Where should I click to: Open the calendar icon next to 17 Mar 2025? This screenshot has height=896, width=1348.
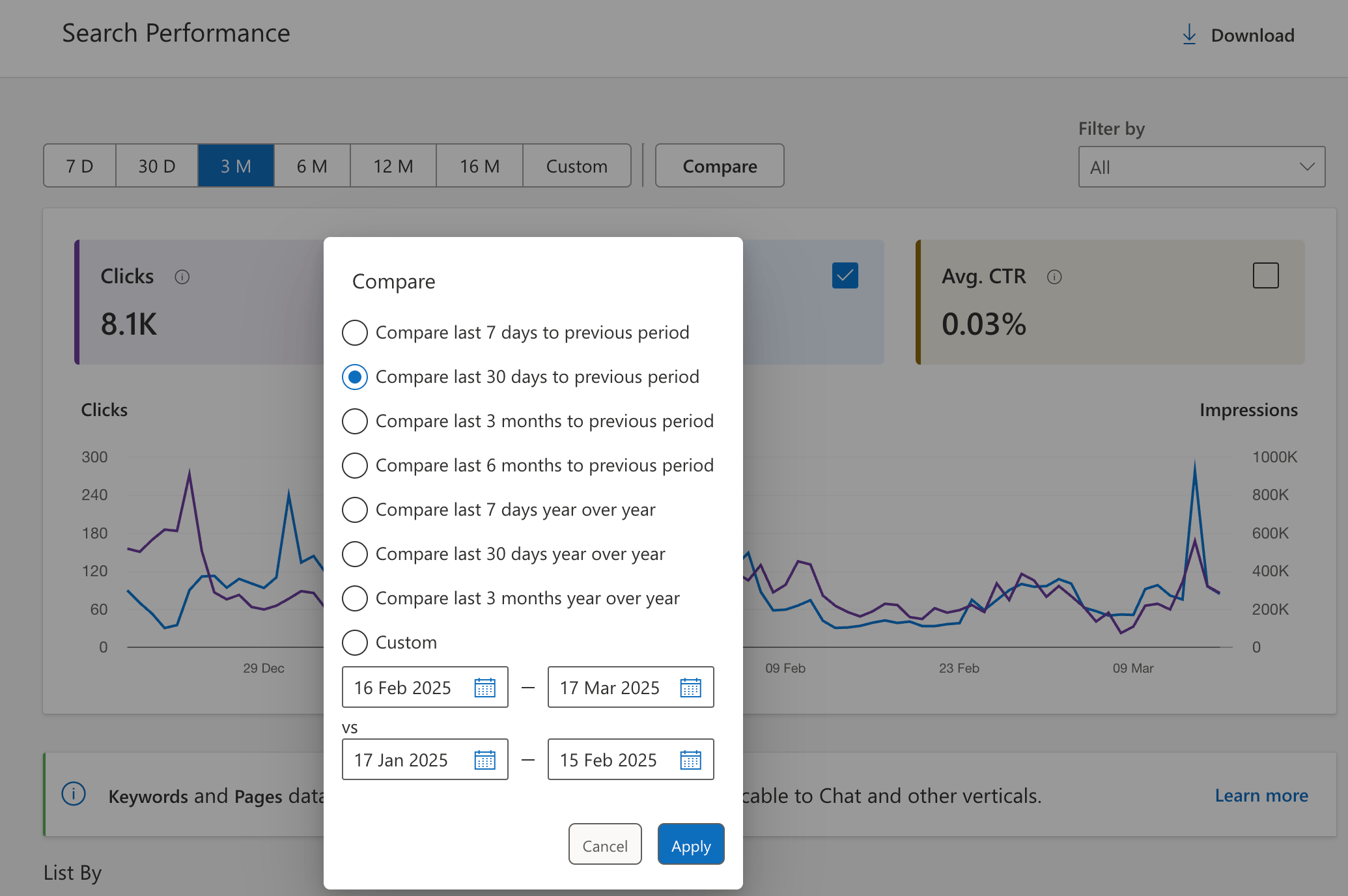(692, 687)
